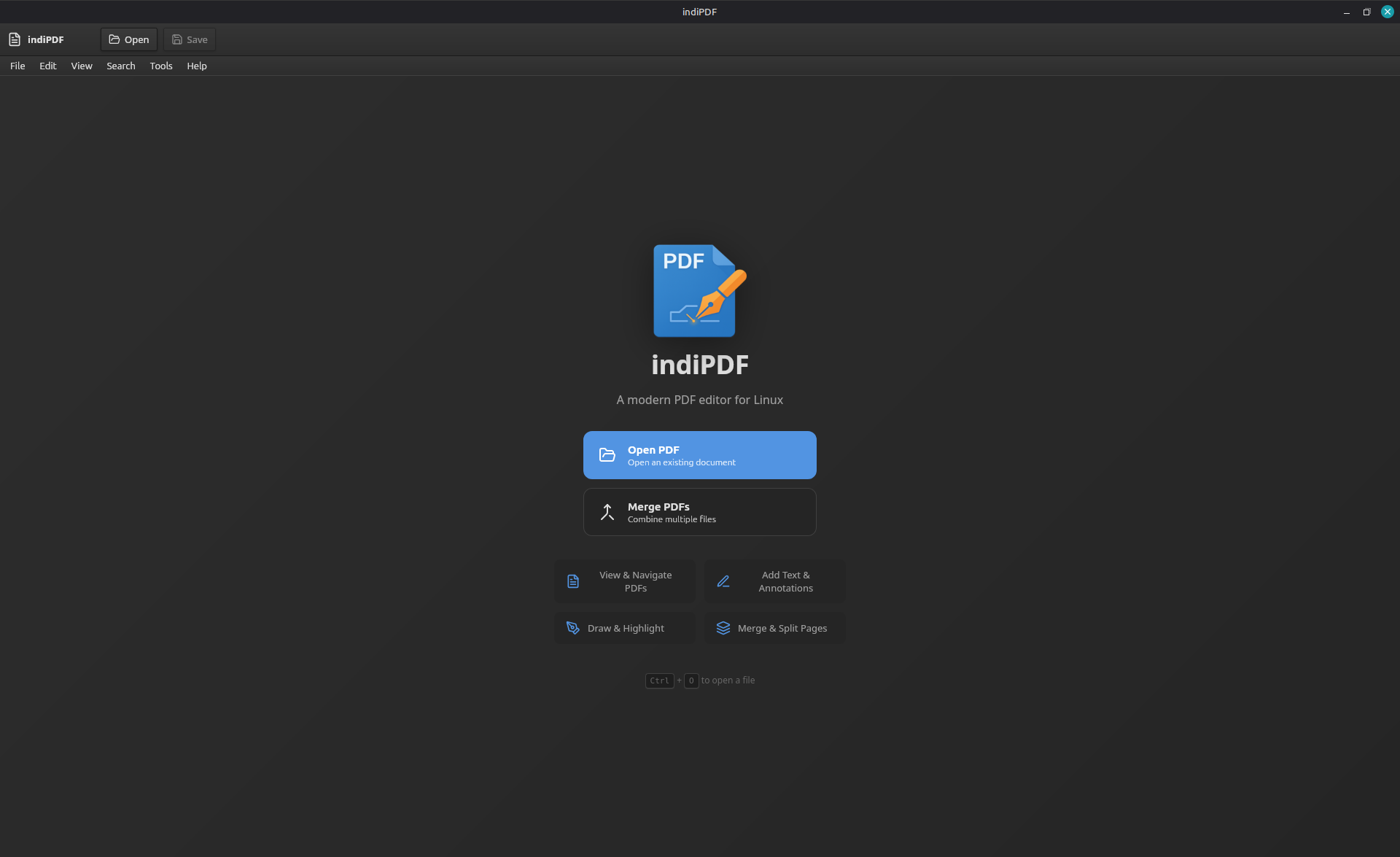
Task: Click the indiPDF document icon top left
Action: (x=16, y=39)
